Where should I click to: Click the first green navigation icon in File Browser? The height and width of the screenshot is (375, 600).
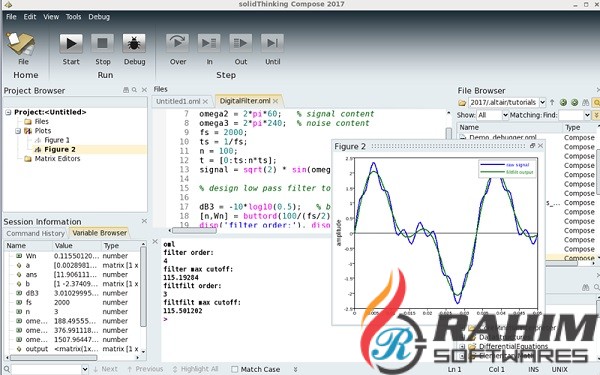[563, 102]
